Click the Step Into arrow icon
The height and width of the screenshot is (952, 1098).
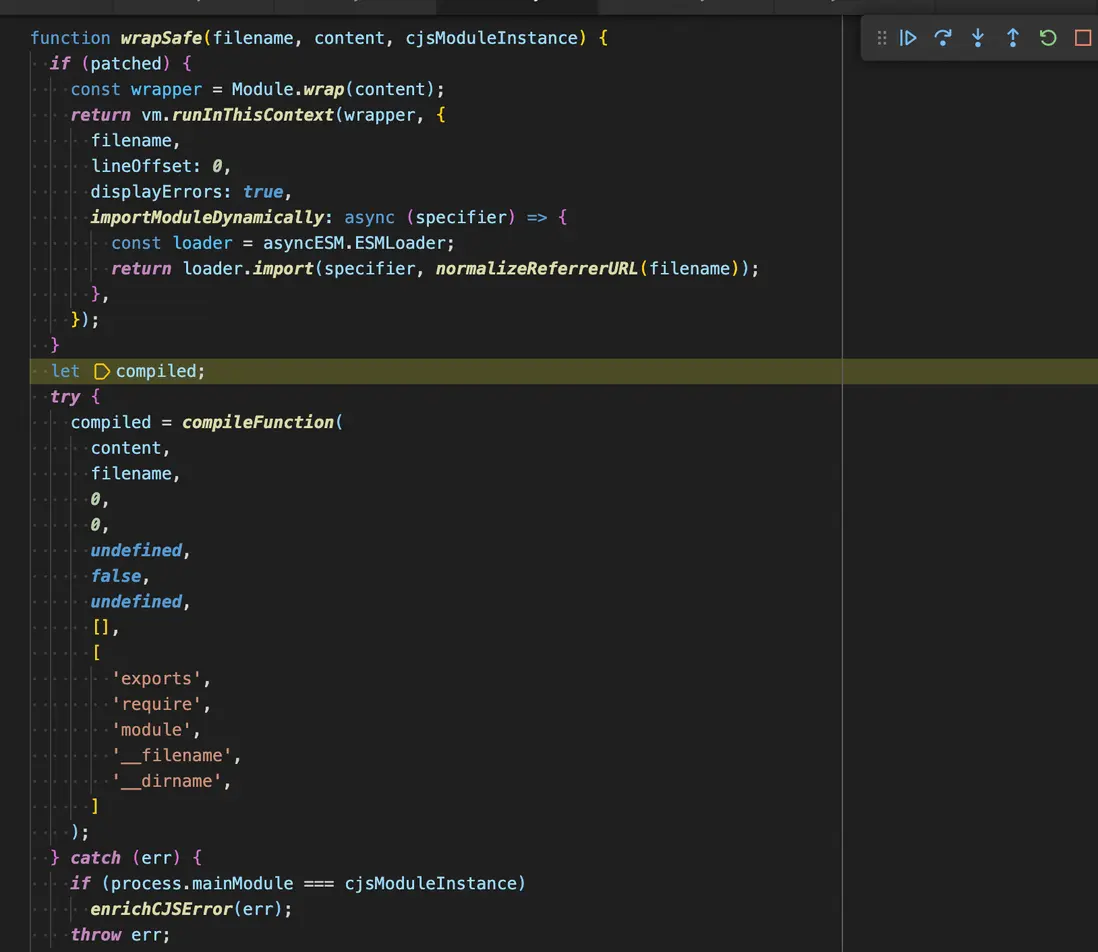point(978,38)
